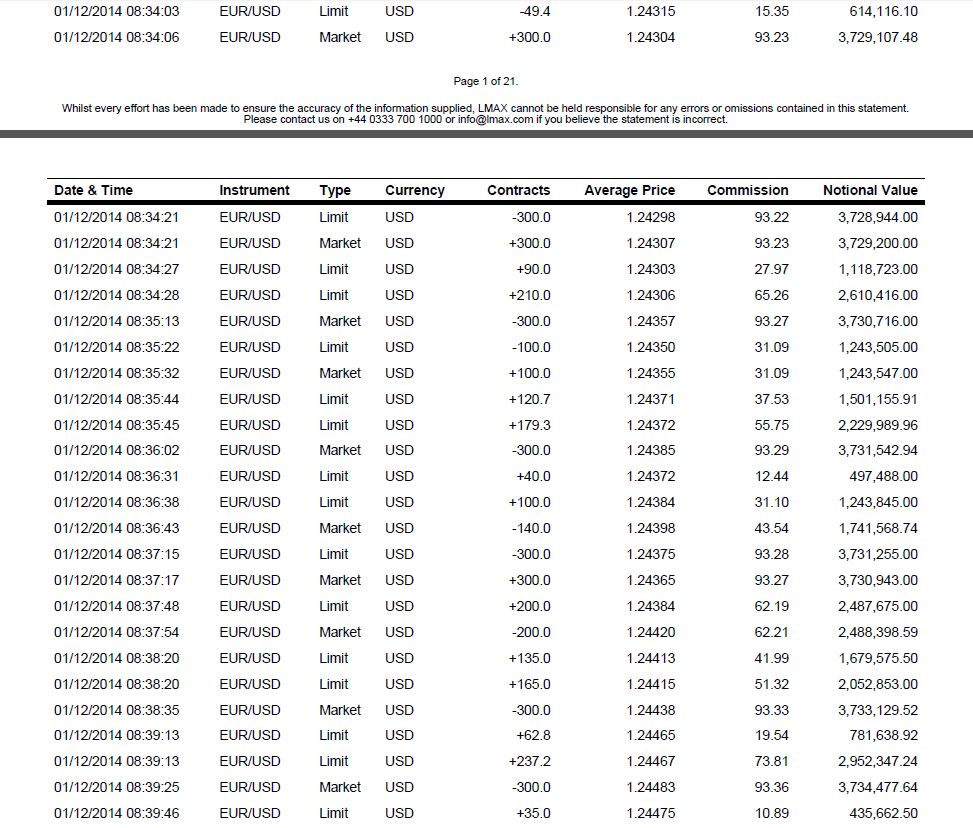Select notional value 3,729,107.48

877,37
